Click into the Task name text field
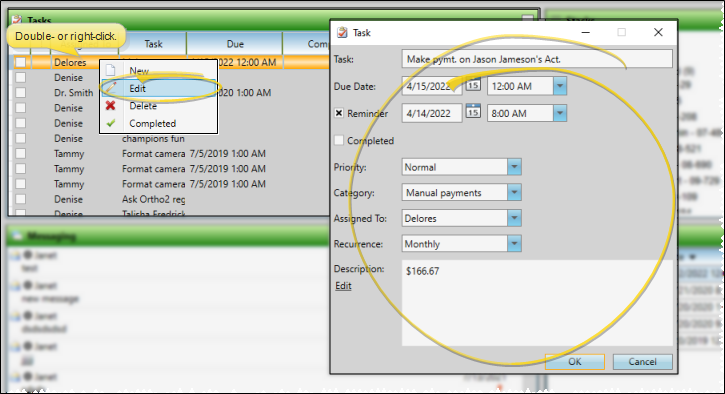 537,59
